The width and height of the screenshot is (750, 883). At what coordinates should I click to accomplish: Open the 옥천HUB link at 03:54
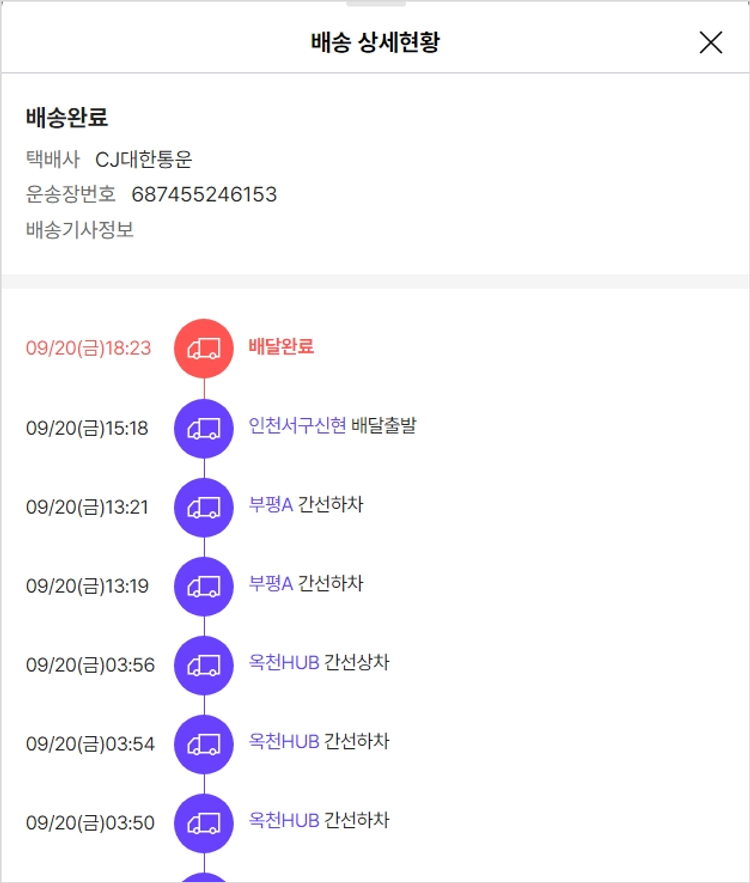[283, 742]
